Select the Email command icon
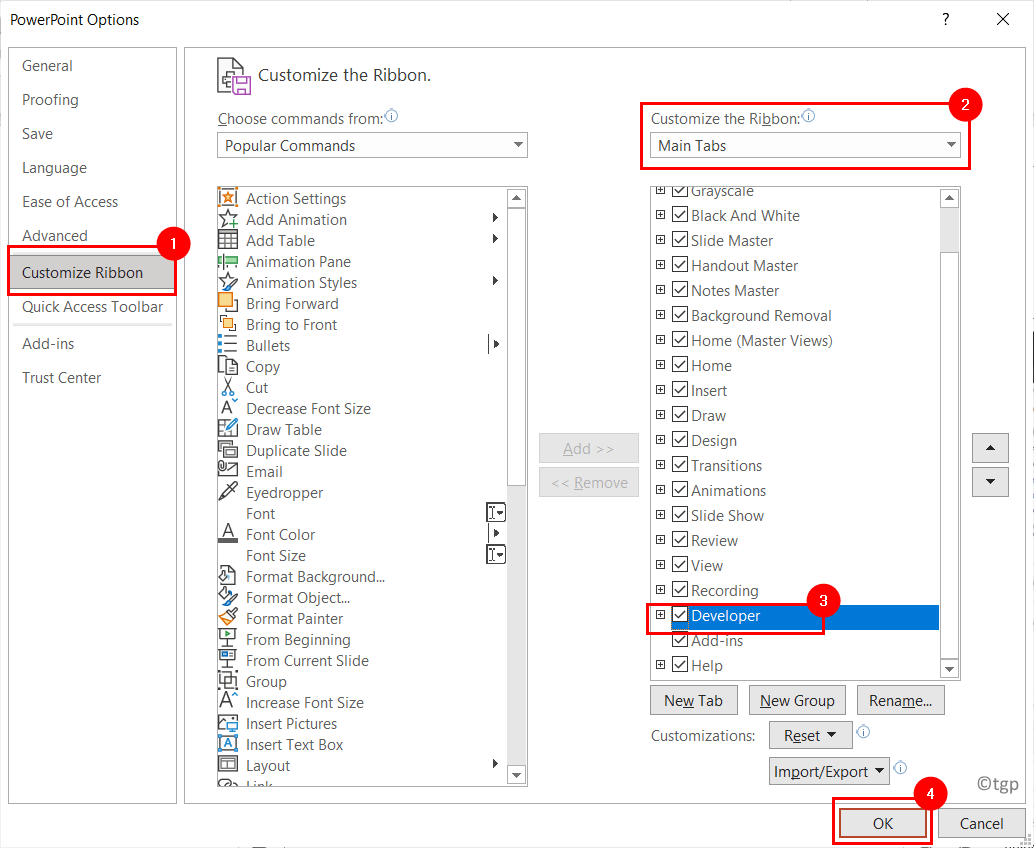The width and height of the screenshot is (1034, 848). 228,471
